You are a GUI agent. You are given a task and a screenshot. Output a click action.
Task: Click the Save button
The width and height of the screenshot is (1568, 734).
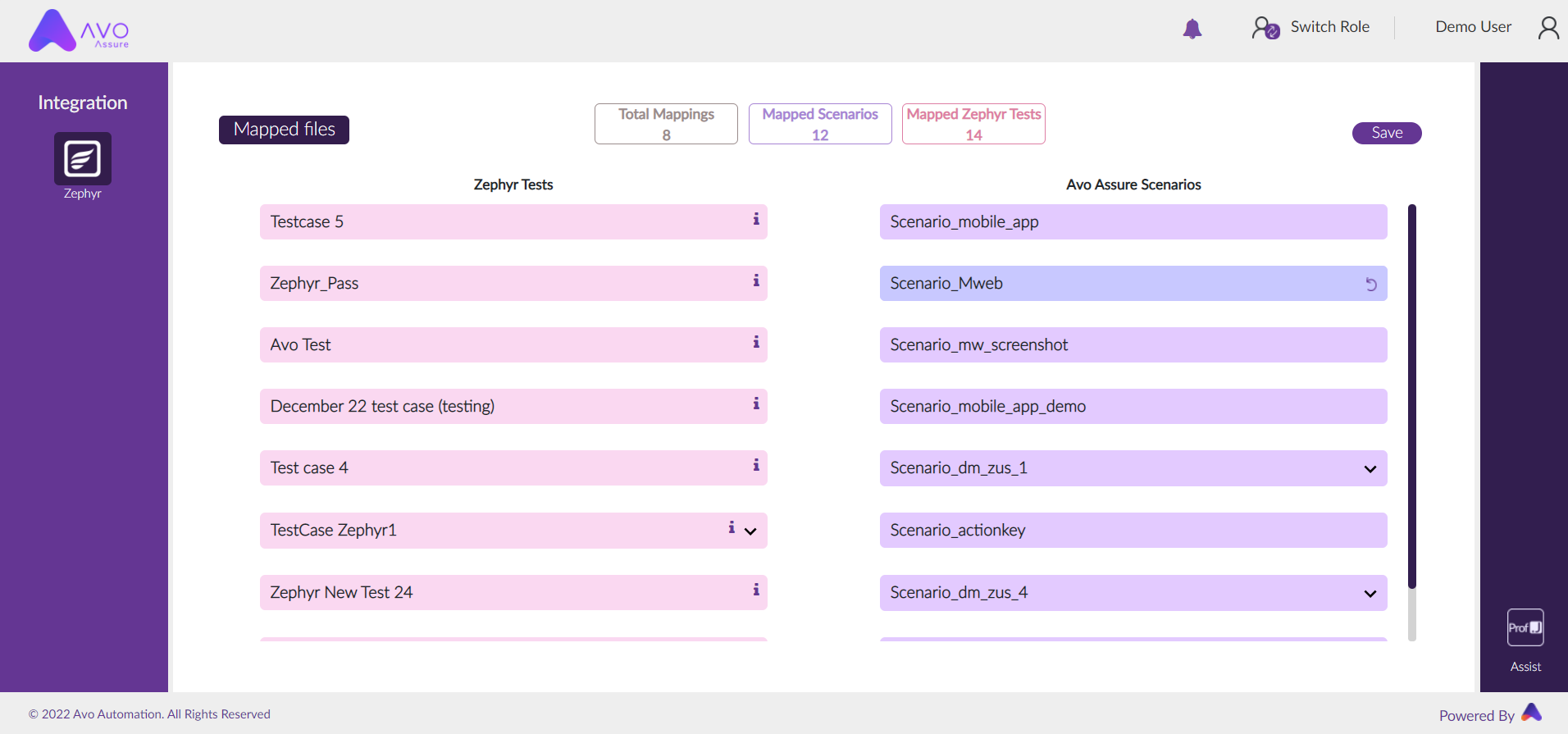tap(1387, 133)
